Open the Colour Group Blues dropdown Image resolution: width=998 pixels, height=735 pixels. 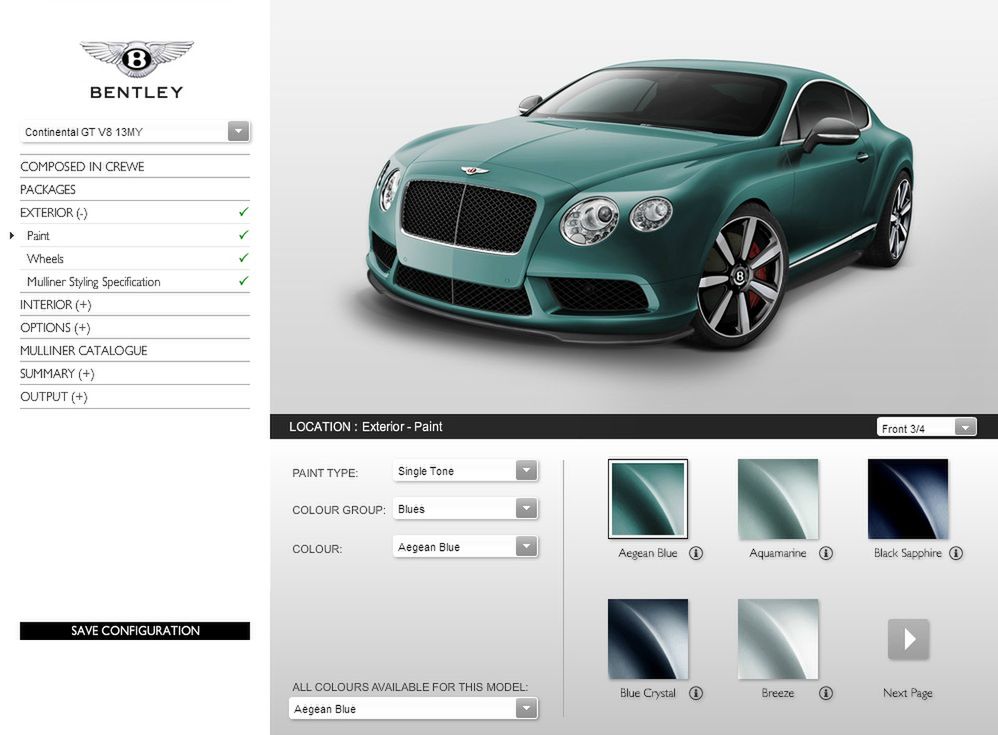(x=465, y=509)
